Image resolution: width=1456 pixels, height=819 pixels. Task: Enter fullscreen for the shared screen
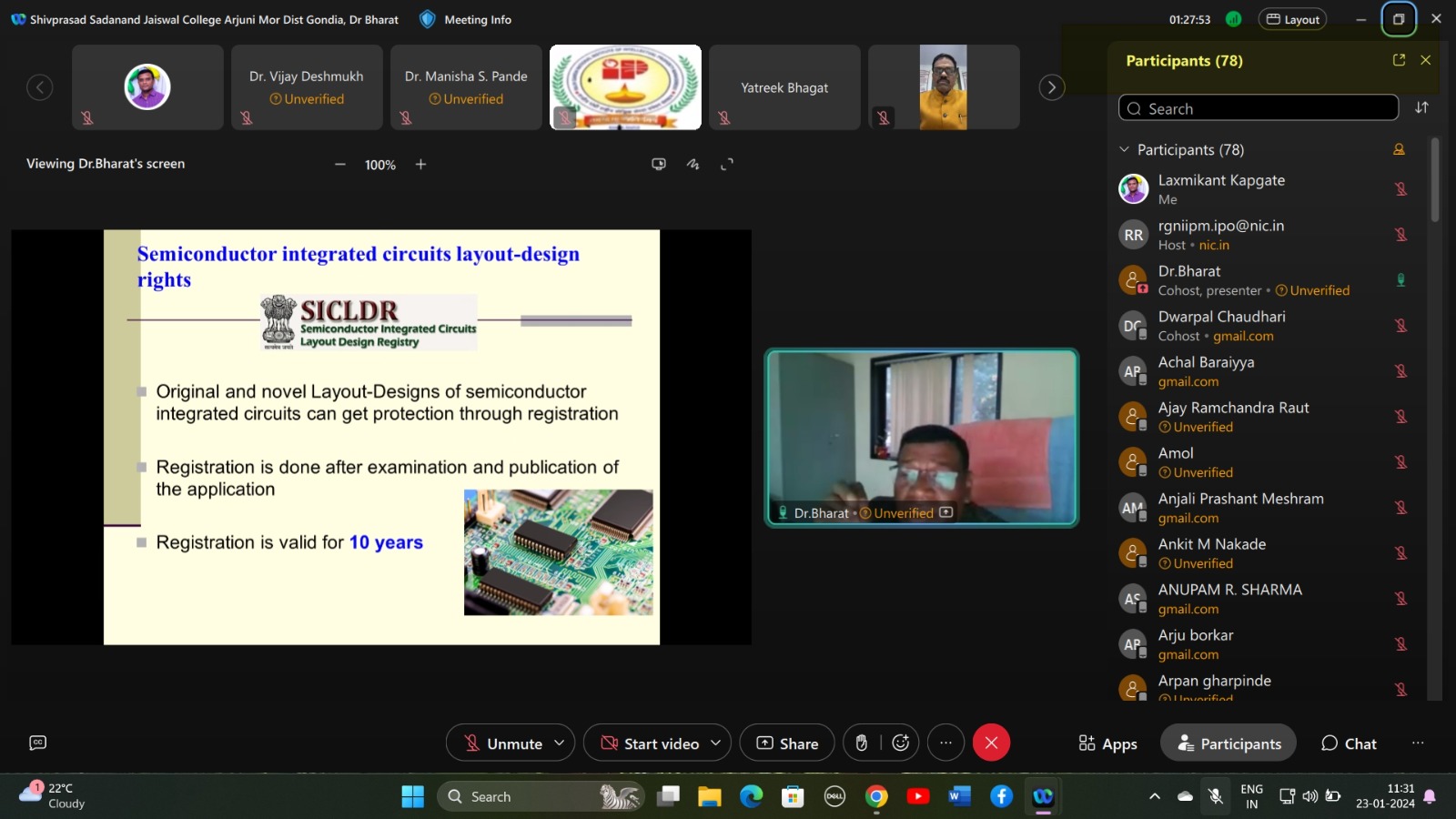click(726, 165)
